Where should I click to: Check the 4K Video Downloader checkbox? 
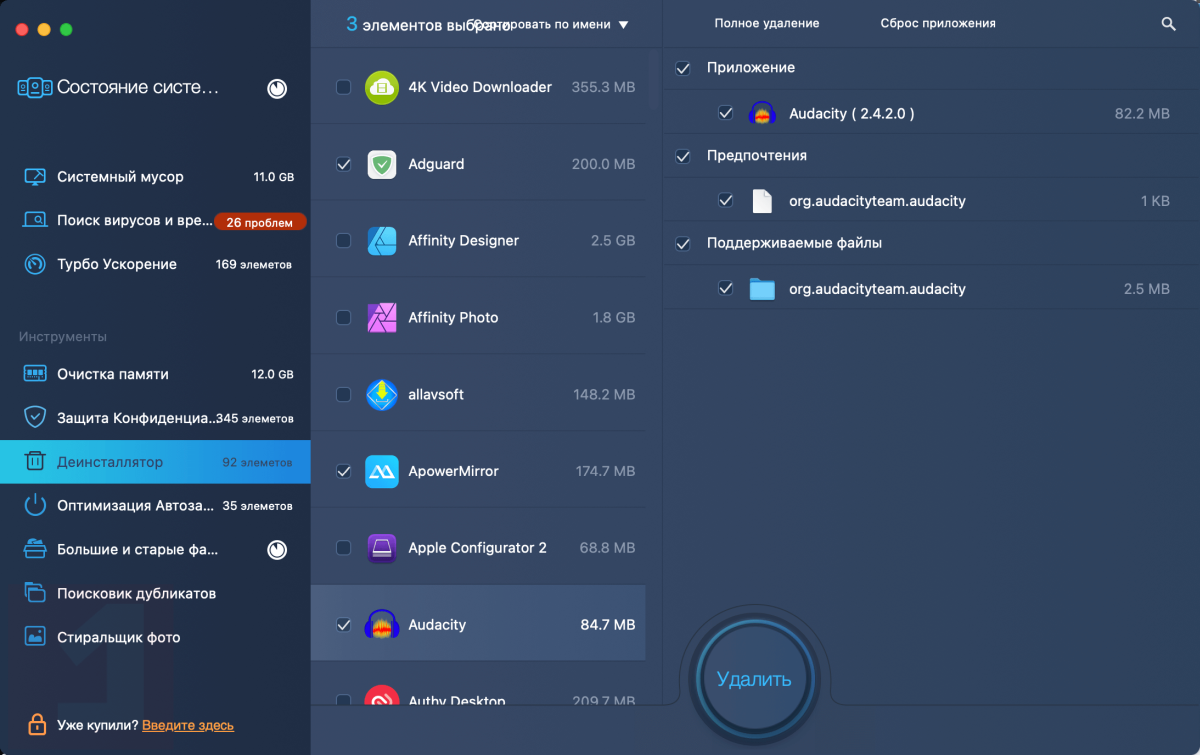344,87
